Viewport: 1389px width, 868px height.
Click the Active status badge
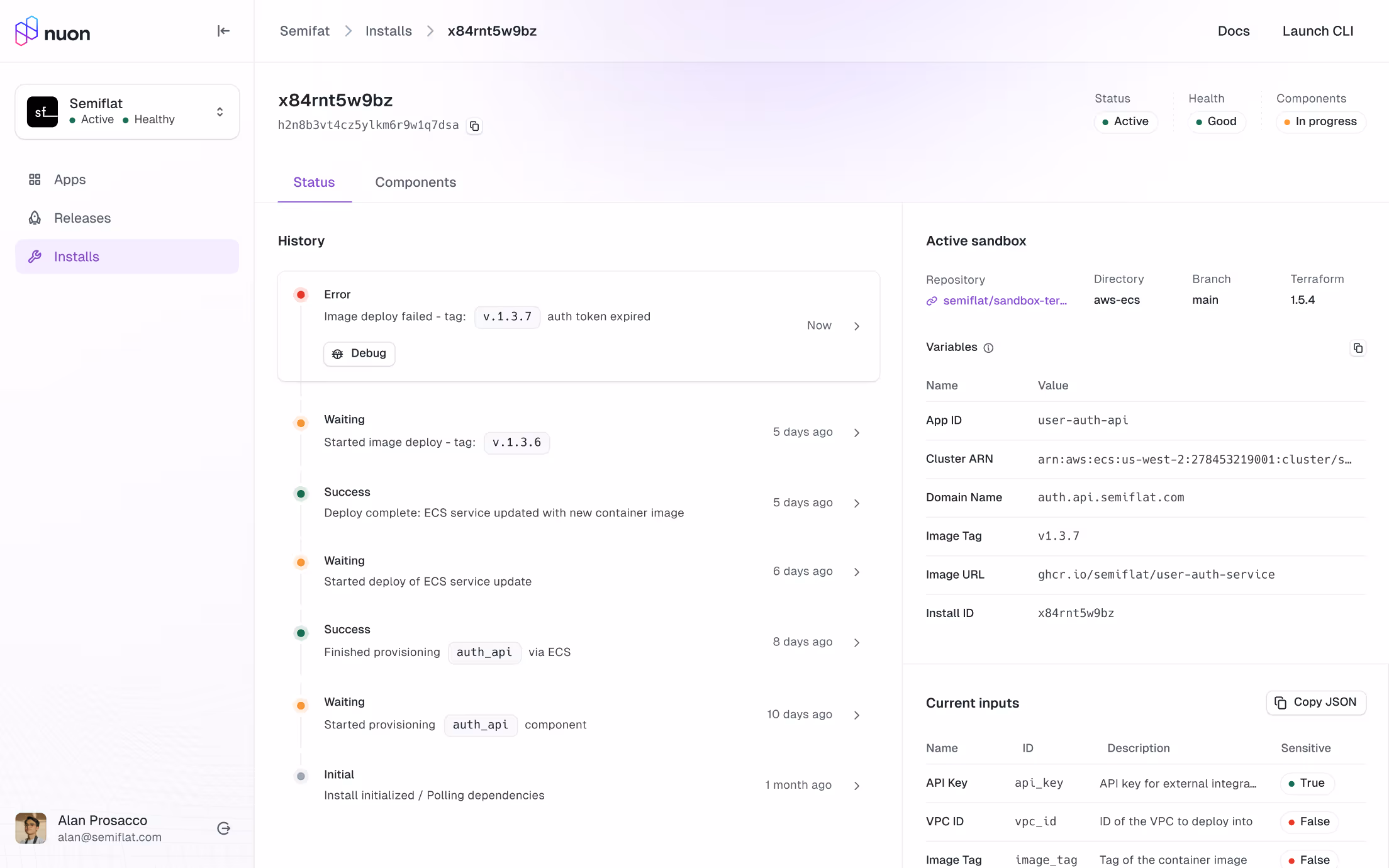click(1125, 121)
